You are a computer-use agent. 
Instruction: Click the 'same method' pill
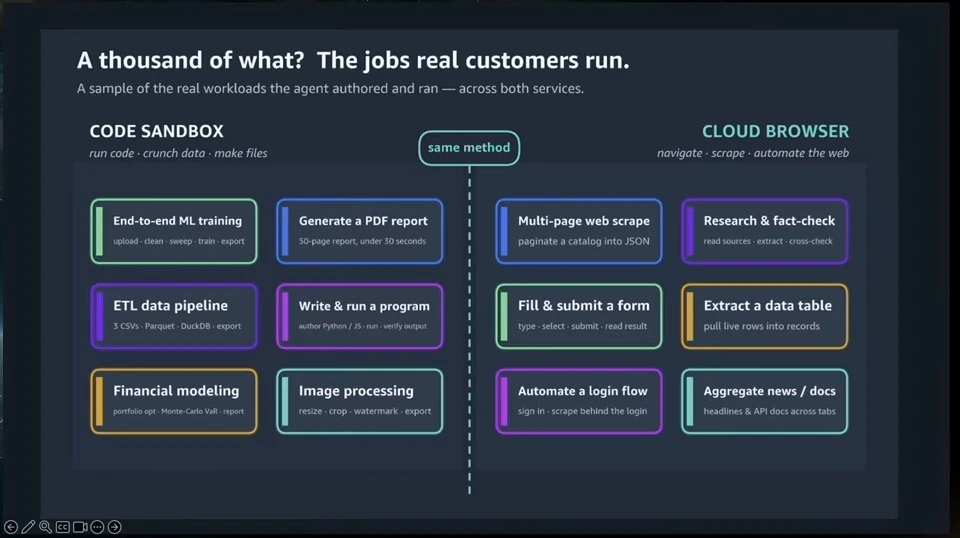click(469, 148)
